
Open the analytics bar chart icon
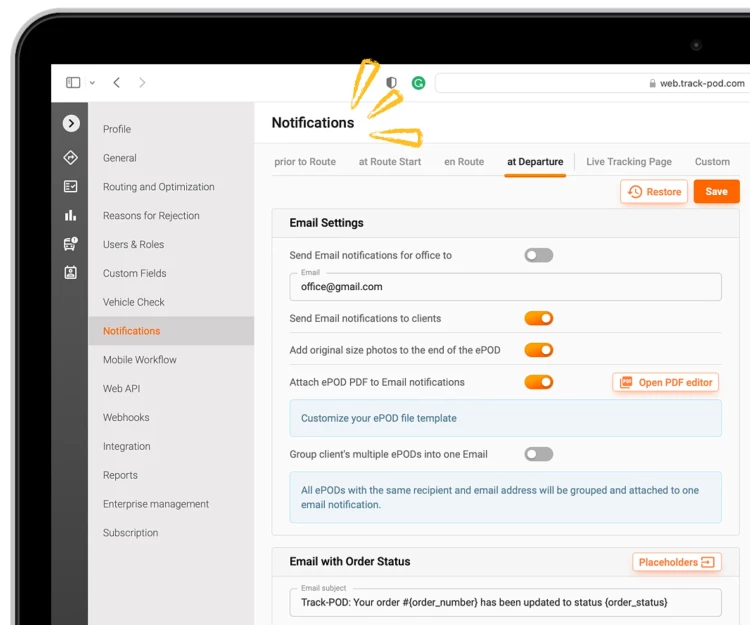point(70,215)
